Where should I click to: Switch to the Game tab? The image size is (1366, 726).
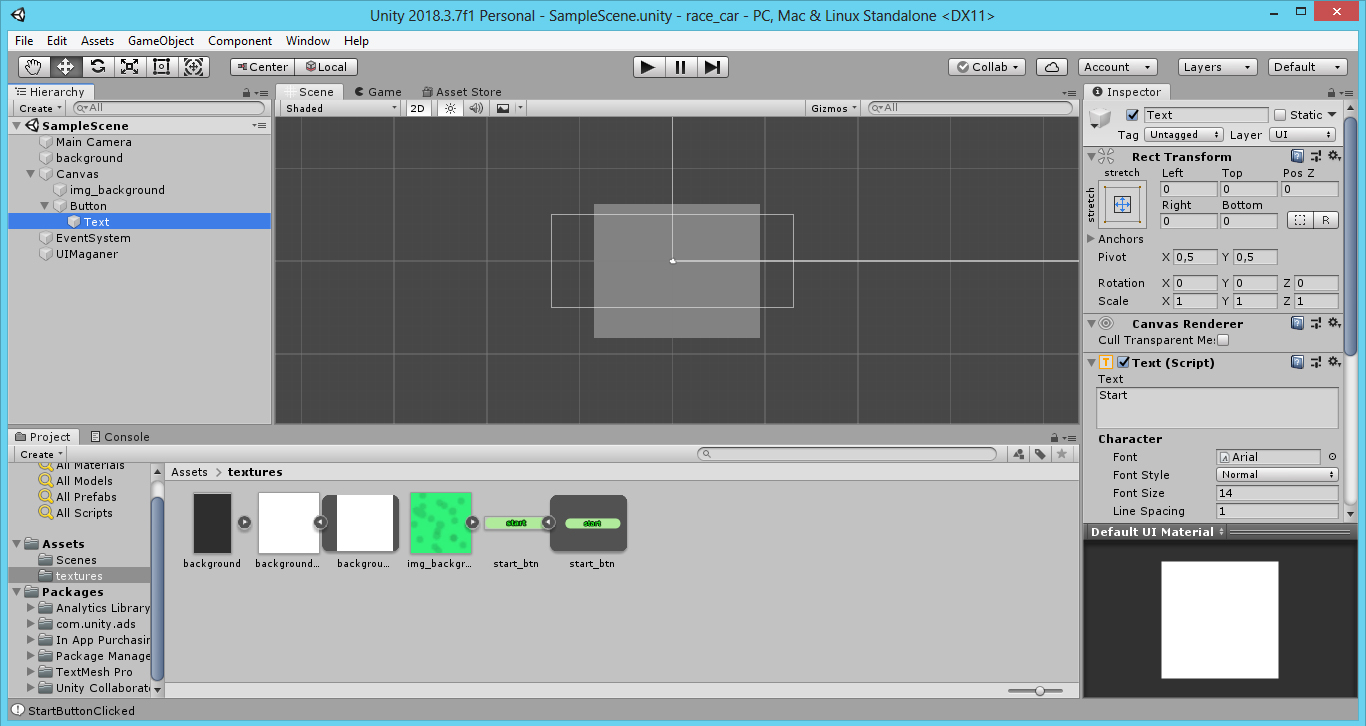pos(378,92)
